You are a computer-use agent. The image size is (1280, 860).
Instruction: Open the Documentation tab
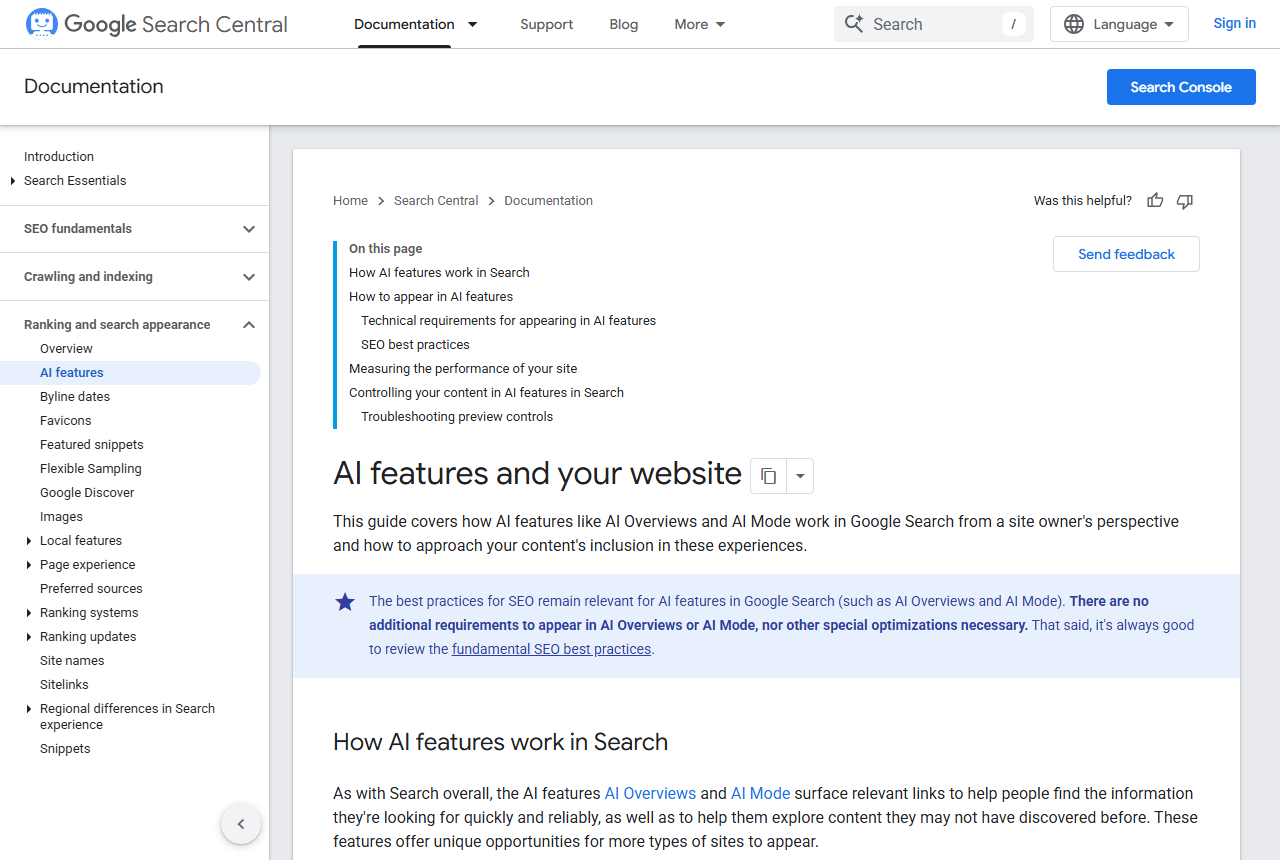point(404,24)
